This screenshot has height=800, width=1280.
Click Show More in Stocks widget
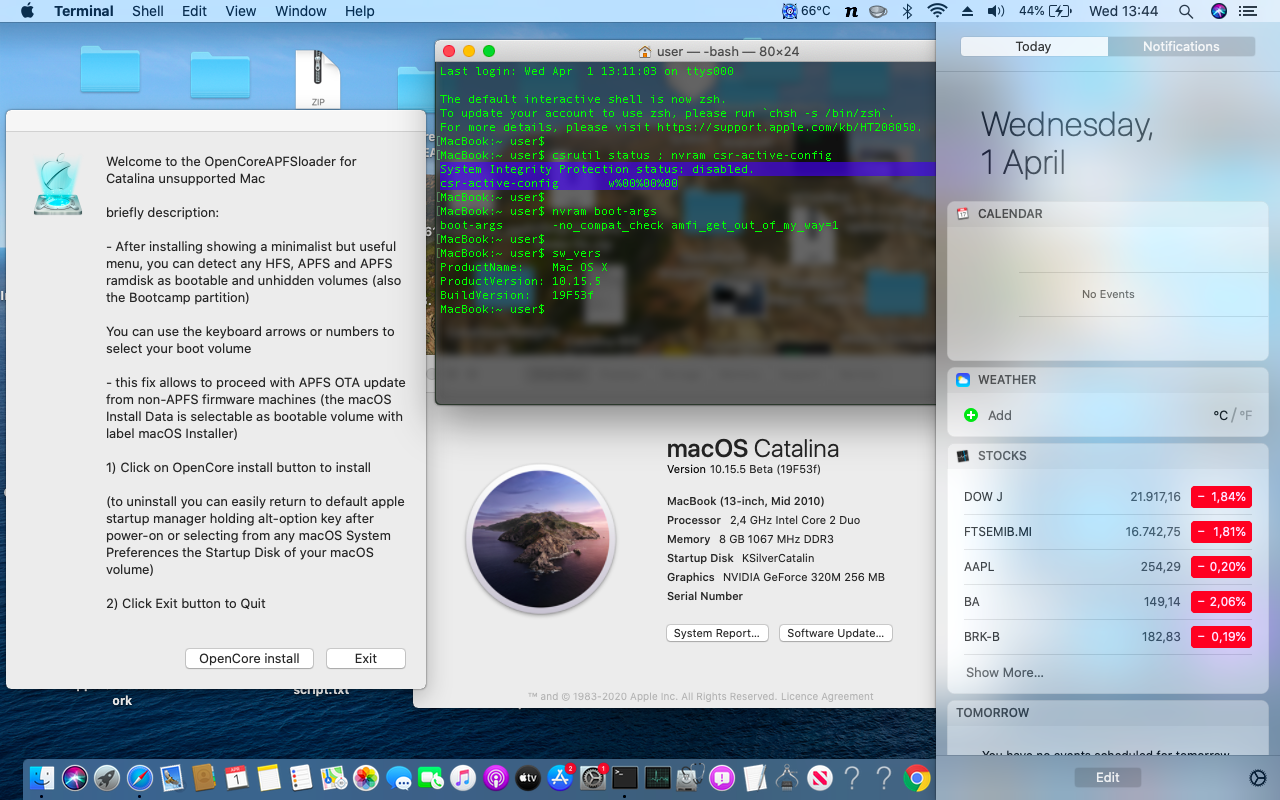1004,672
